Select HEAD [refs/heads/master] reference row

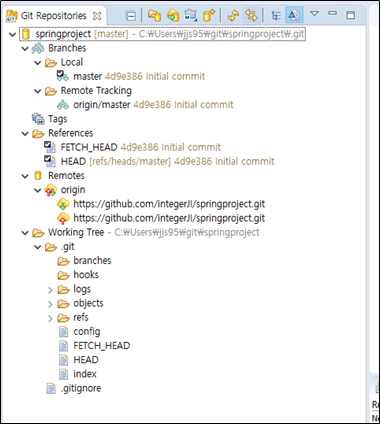[x=167, y=162]
